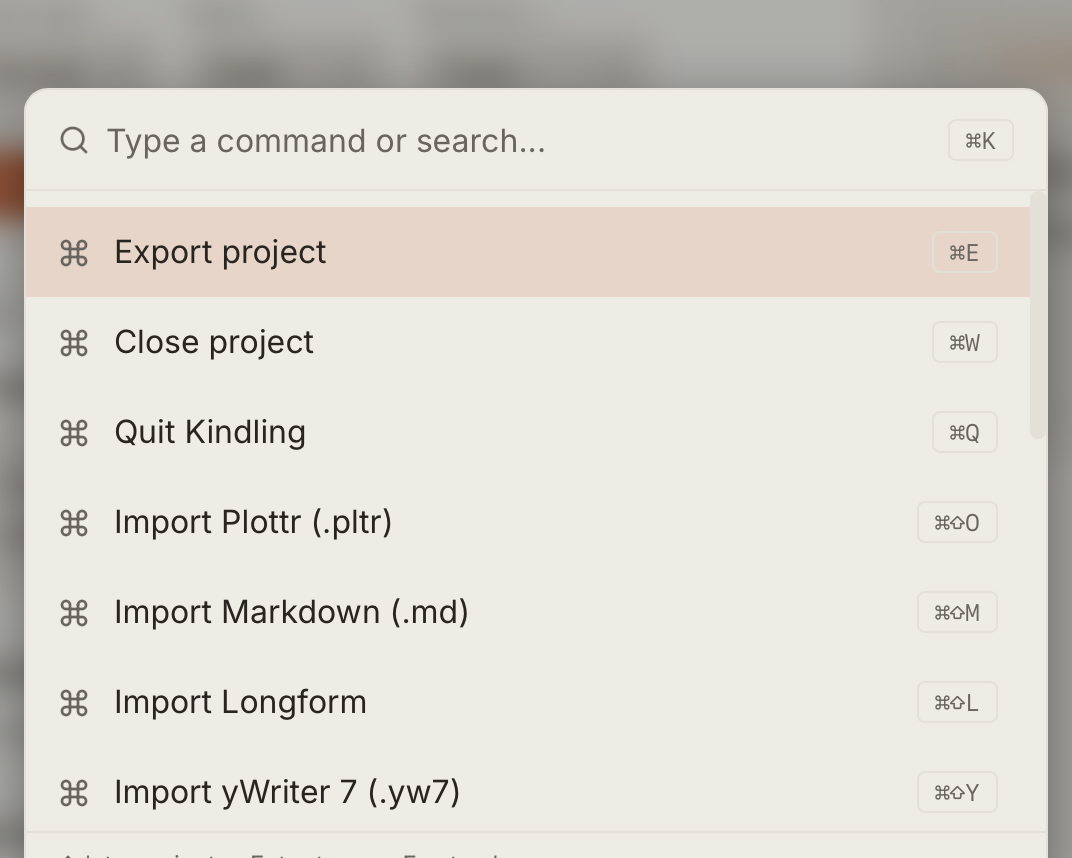Click the magnifying glass search icon
Image resolution: width=1072 pixels, height=858 pixels.
coord(73,140)
